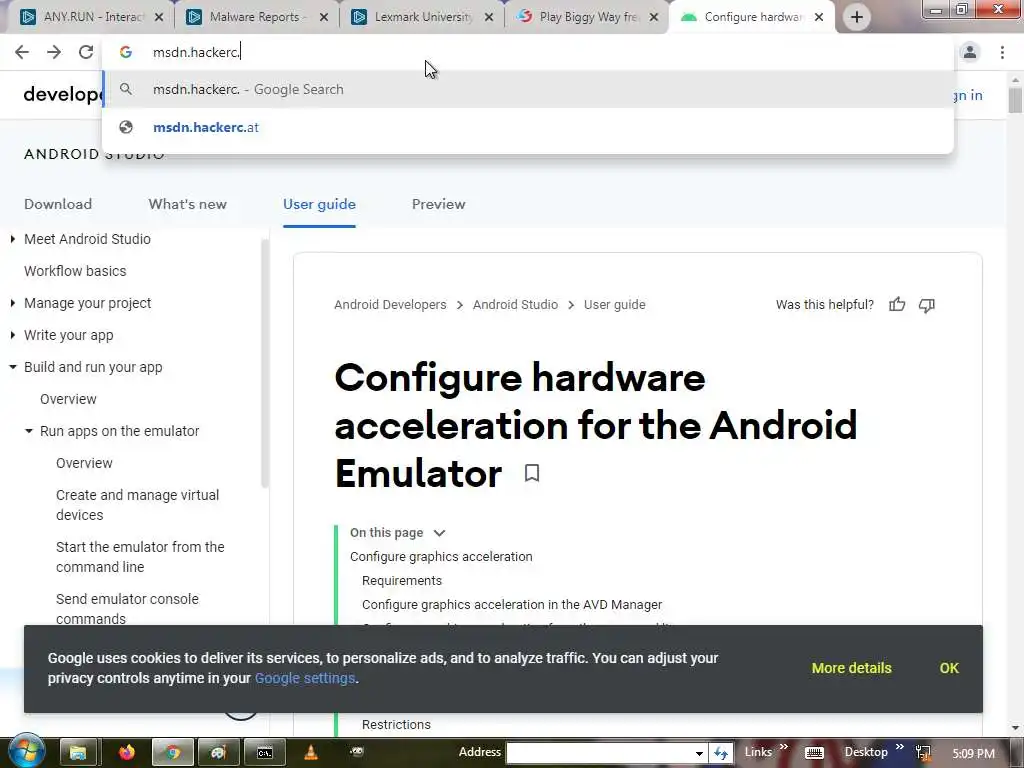Open the Chrome three-dot menu
Screen dimensions: 1024x768
pos(1002,52)
